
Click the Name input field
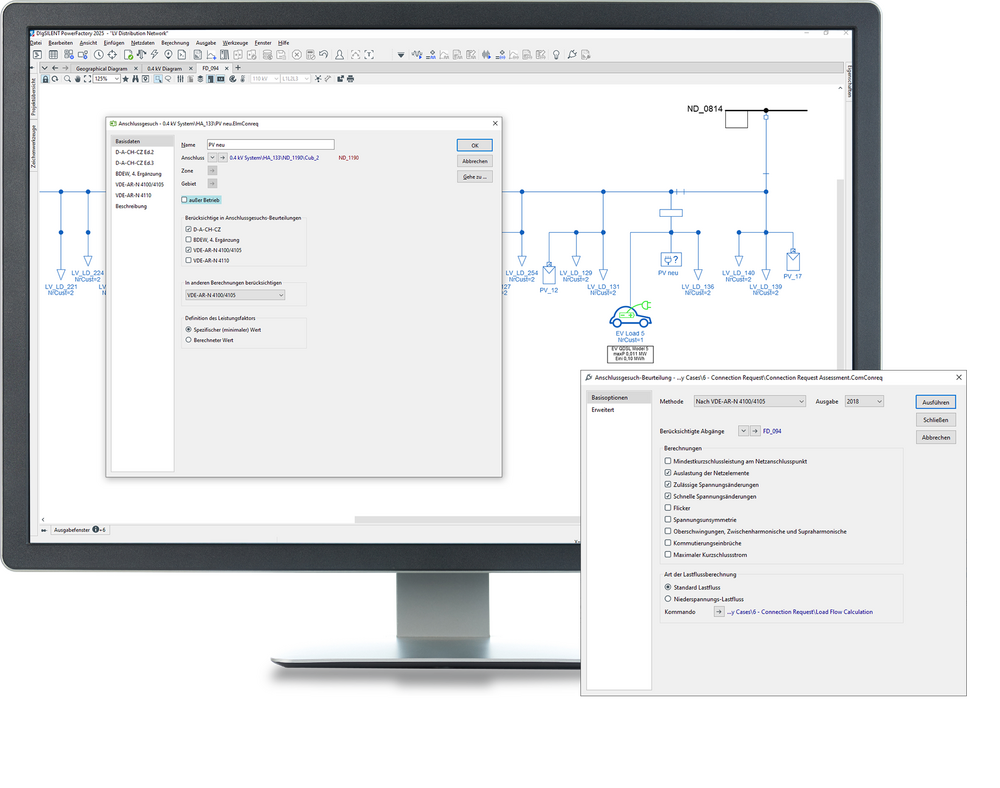coord(270,145)
